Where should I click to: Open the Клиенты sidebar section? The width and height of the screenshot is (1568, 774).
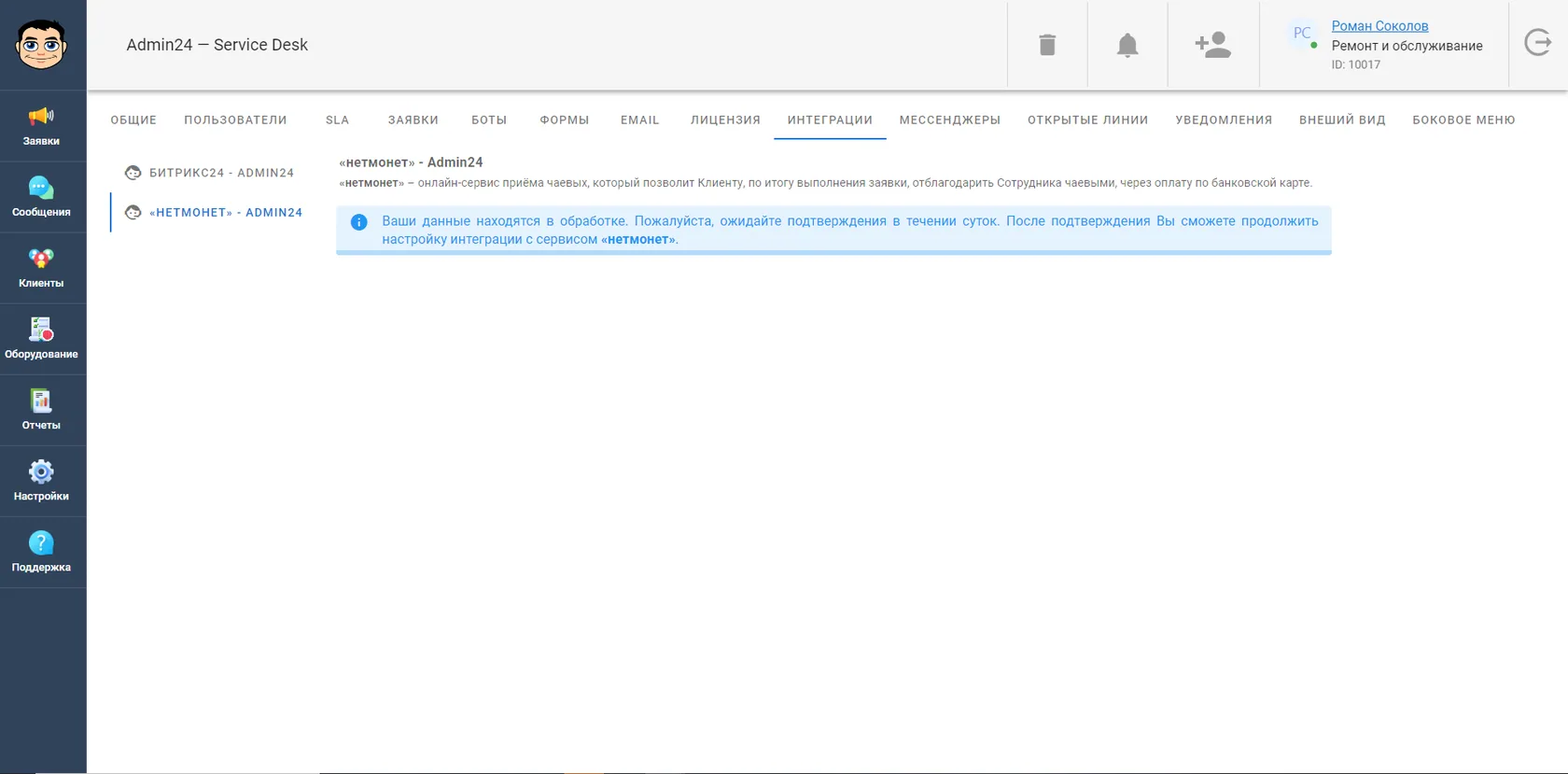click(x=41, y=269)
